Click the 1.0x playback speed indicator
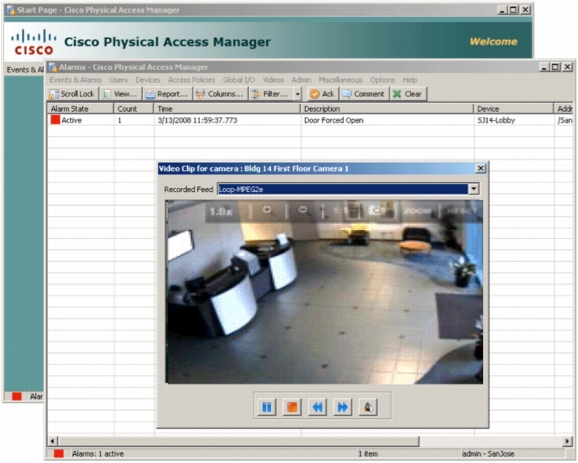578x463 pixels. 221,212
